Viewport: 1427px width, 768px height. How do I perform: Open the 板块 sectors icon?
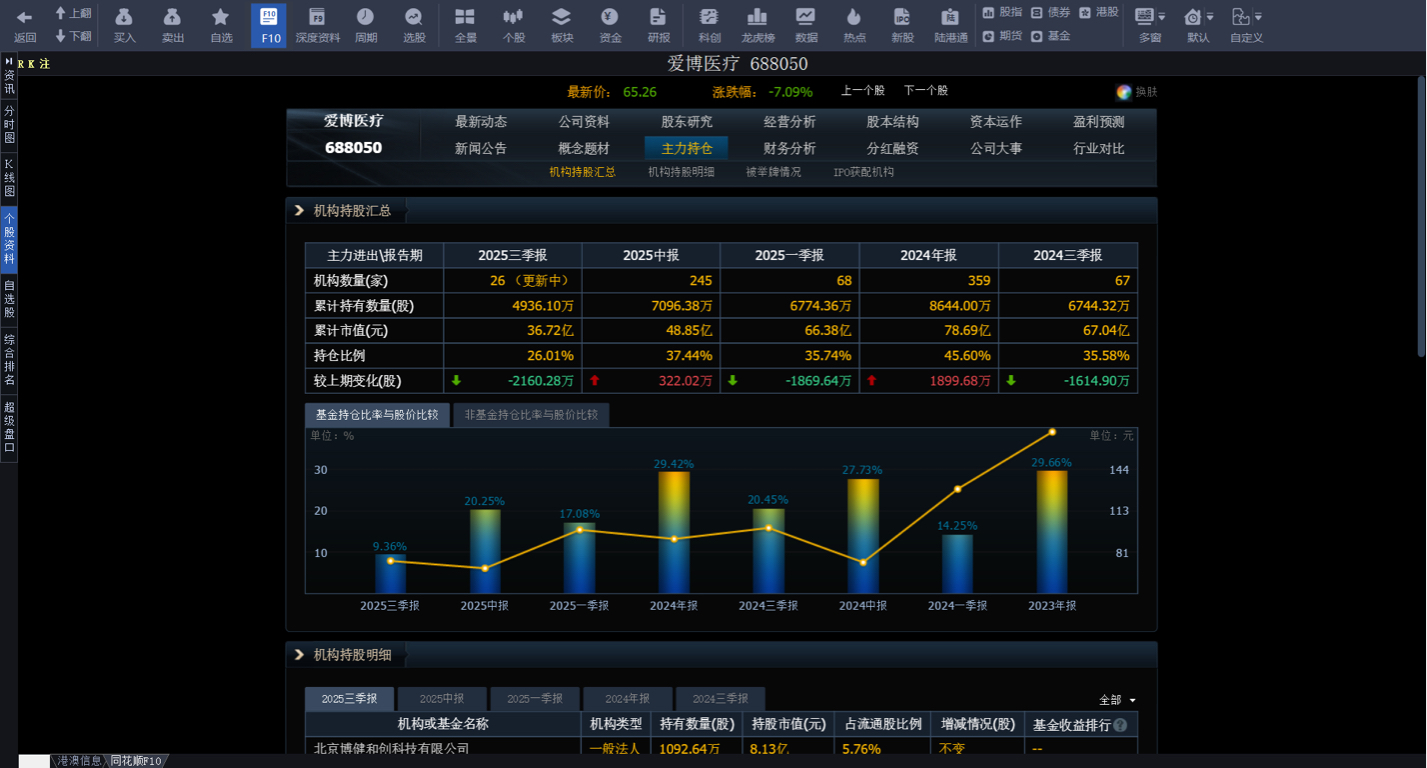(x=562, y=17)
